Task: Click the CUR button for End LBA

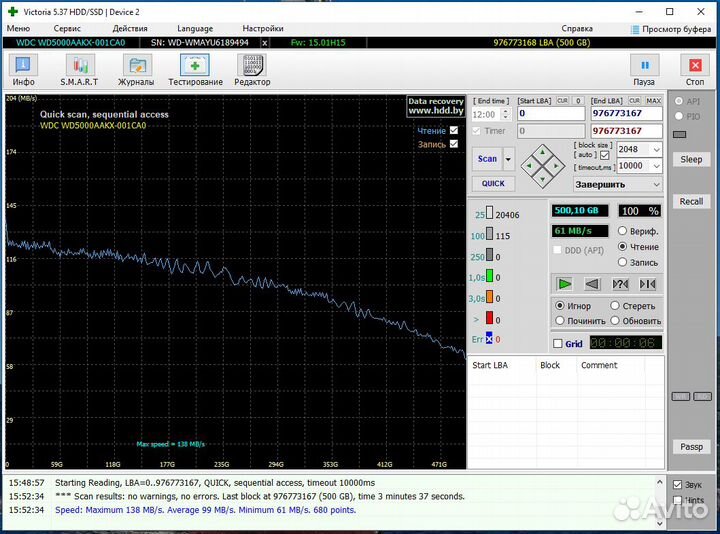Action: click(x=634, y=101)
